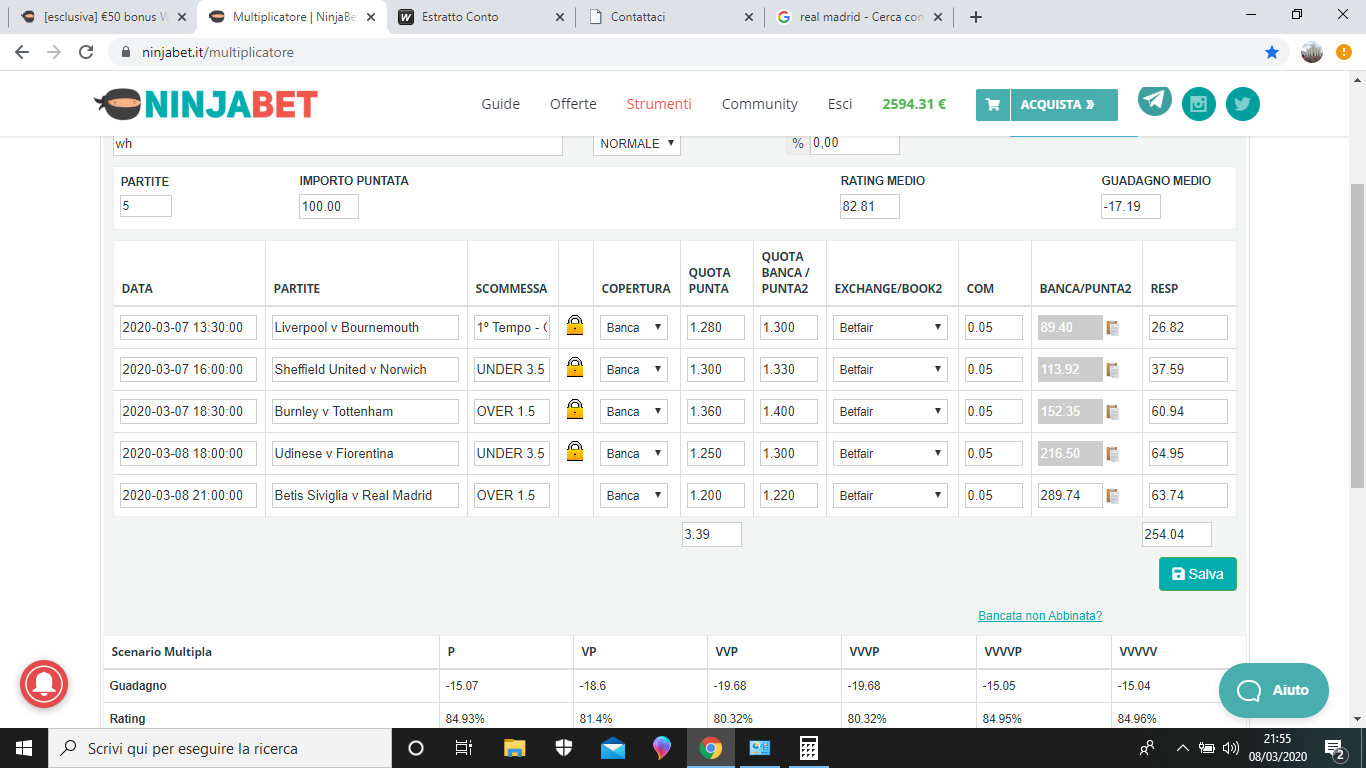Copy the 89.40 banca value via clipboard icon
Image resolution: width=1366 pixels, height=768 pixels.
1112,328
